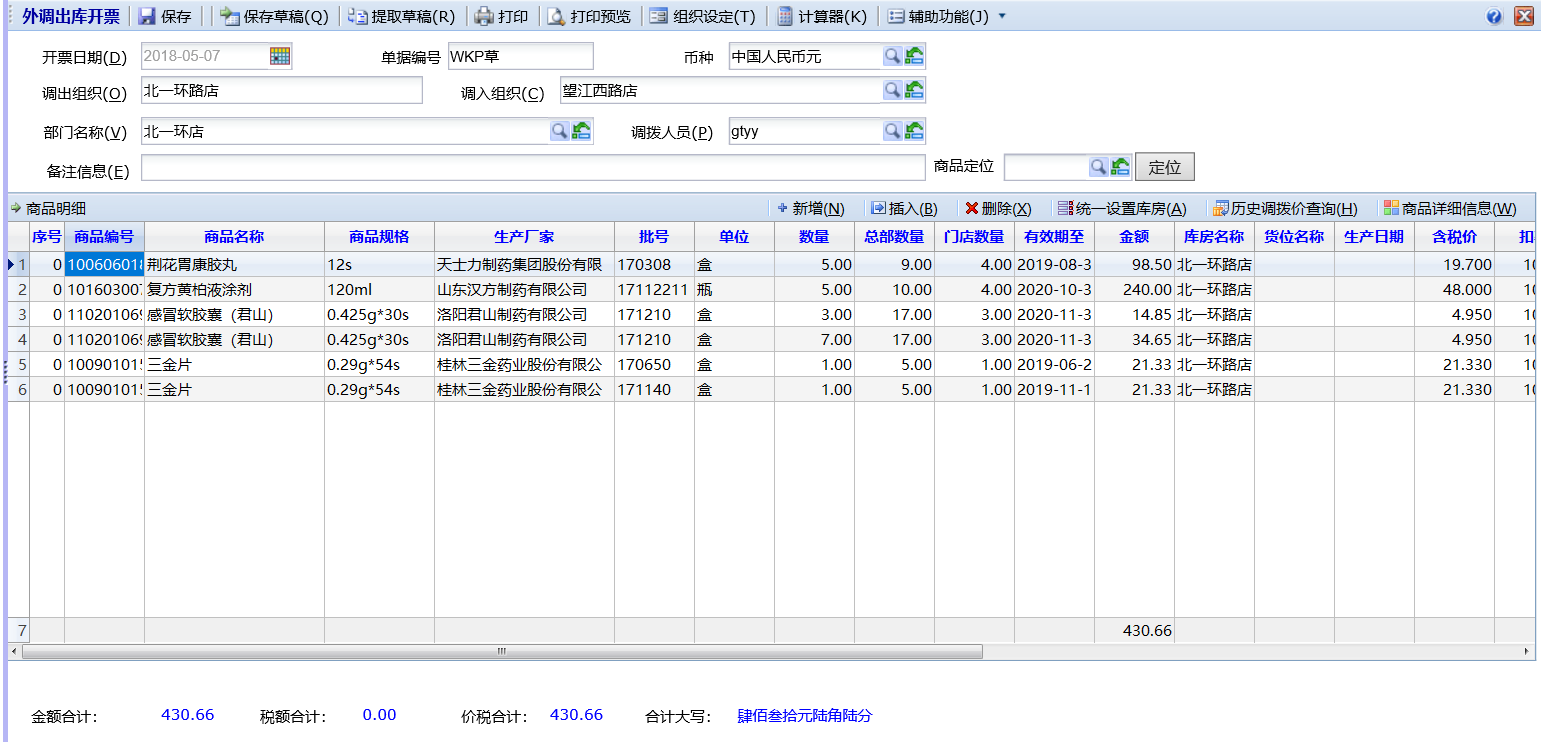The image size is (1559, 742).
Task: Click 提取草稿(R) to load draft
Action: click(402, 16)
